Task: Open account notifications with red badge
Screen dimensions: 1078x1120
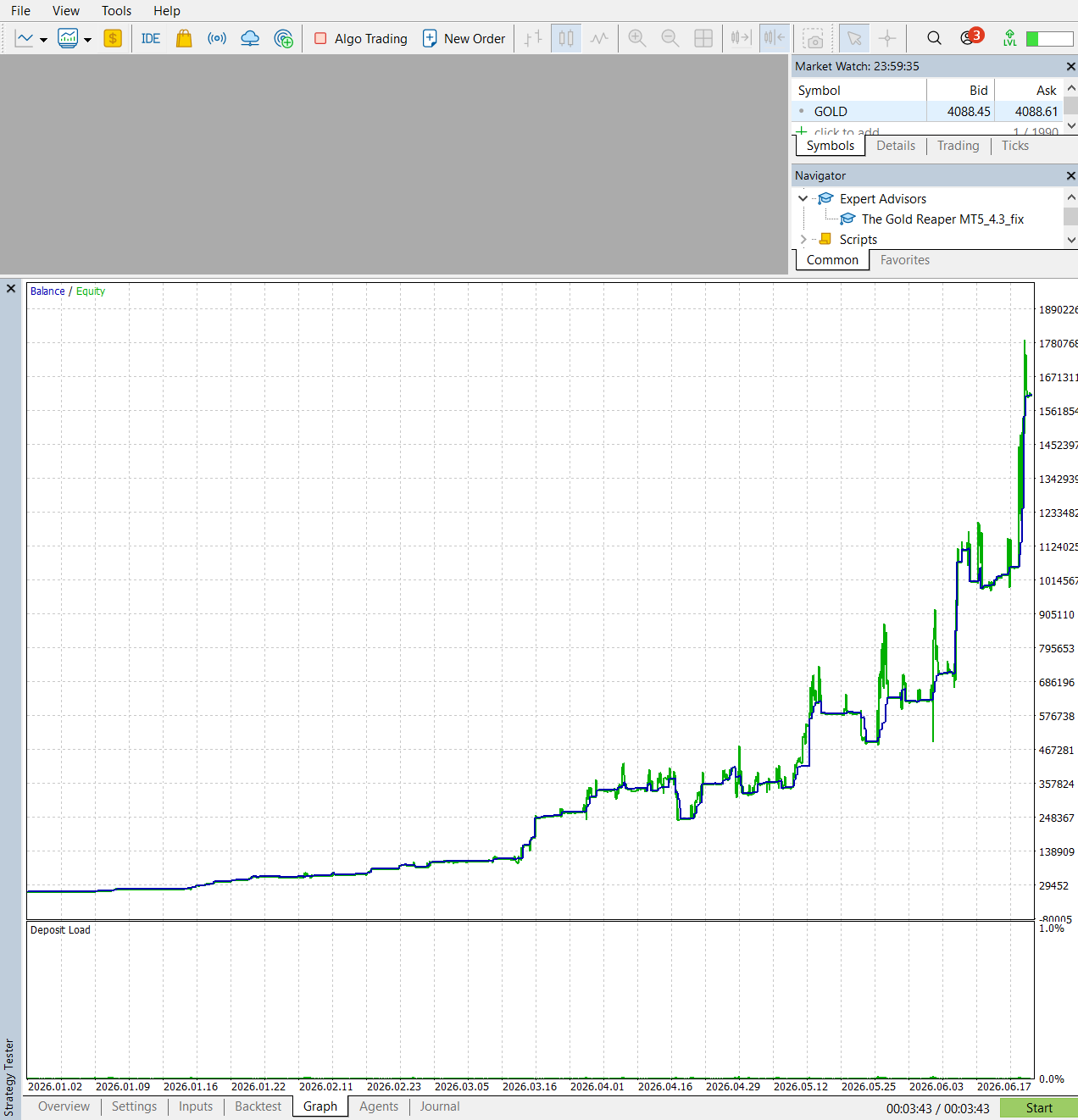Action: click(971, 37)
